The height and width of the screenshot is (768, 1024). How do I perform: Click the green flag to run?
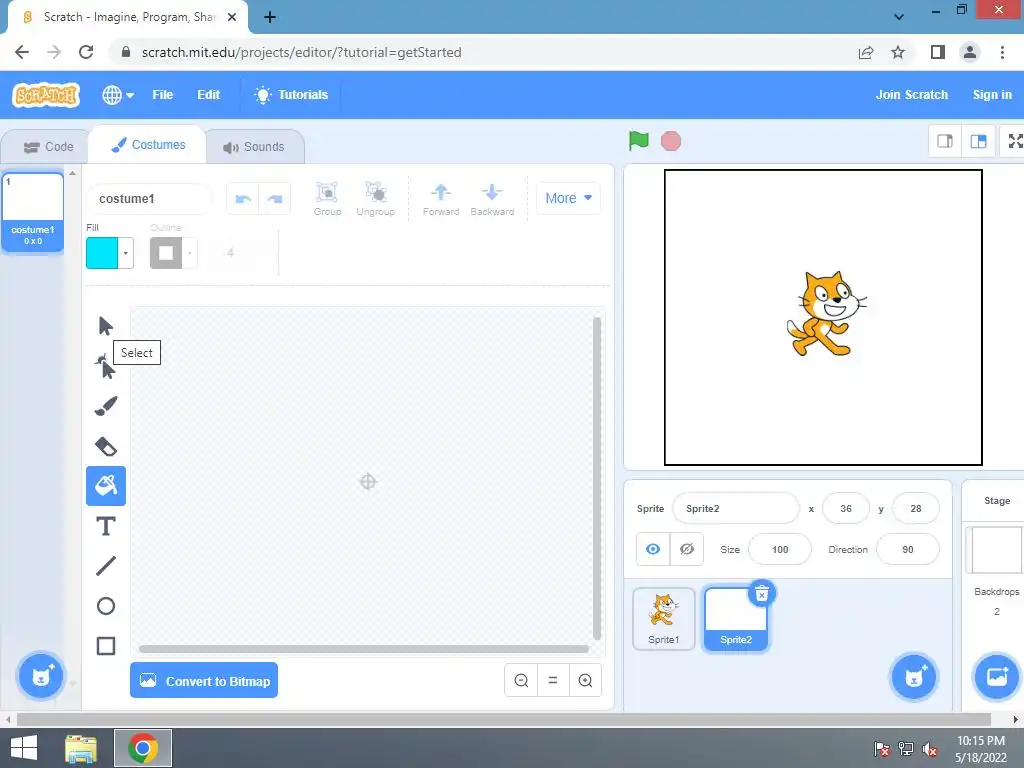click(x=639, y=140)
